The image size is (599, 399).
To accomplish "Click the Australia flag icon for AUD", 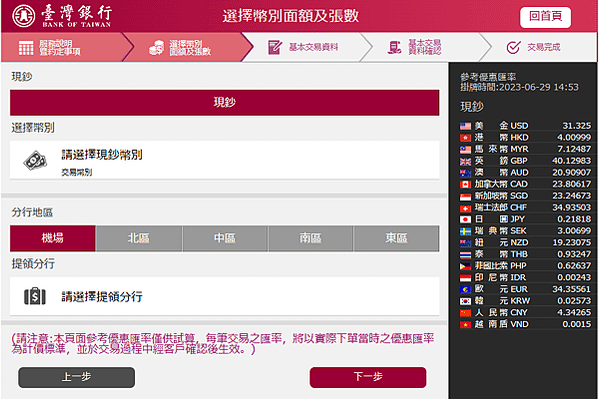I will pyautogui.click(x=465, y=173).
